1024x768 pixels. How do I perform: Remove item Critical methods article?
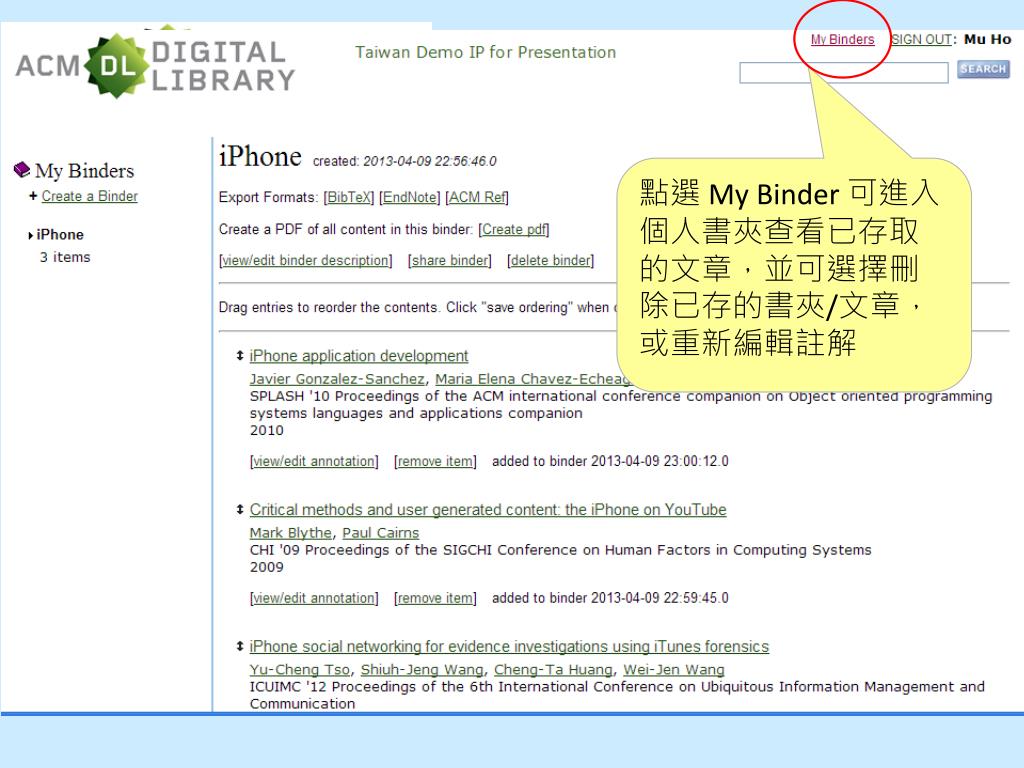tap(436, 598)
